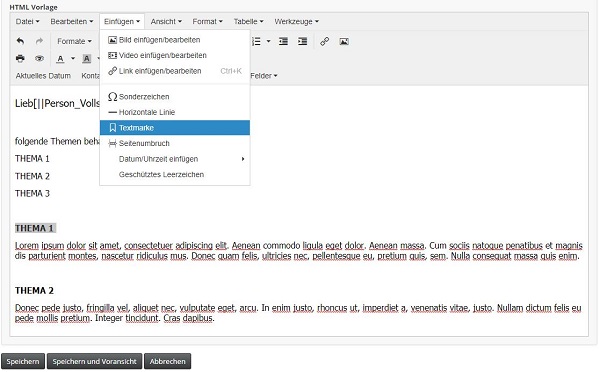Click THEMA 3 in the topic list
This screenshot has height=372, width=600.
(x=33, y=193)
